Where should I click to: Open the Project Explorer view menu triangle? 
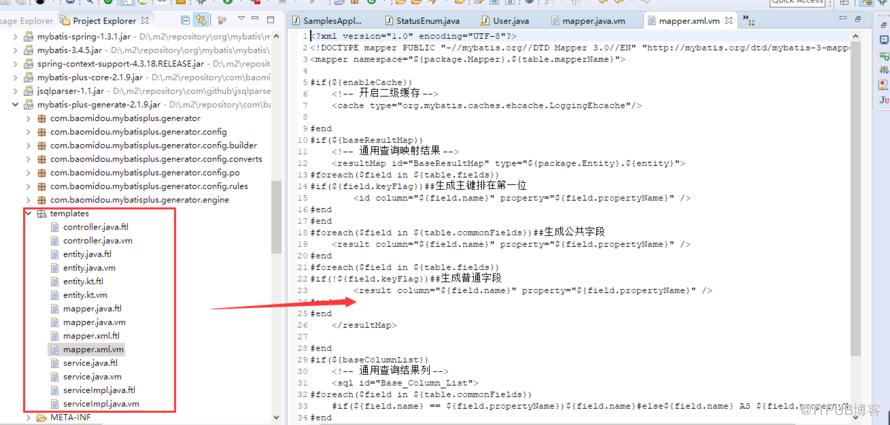coord(241,19)
